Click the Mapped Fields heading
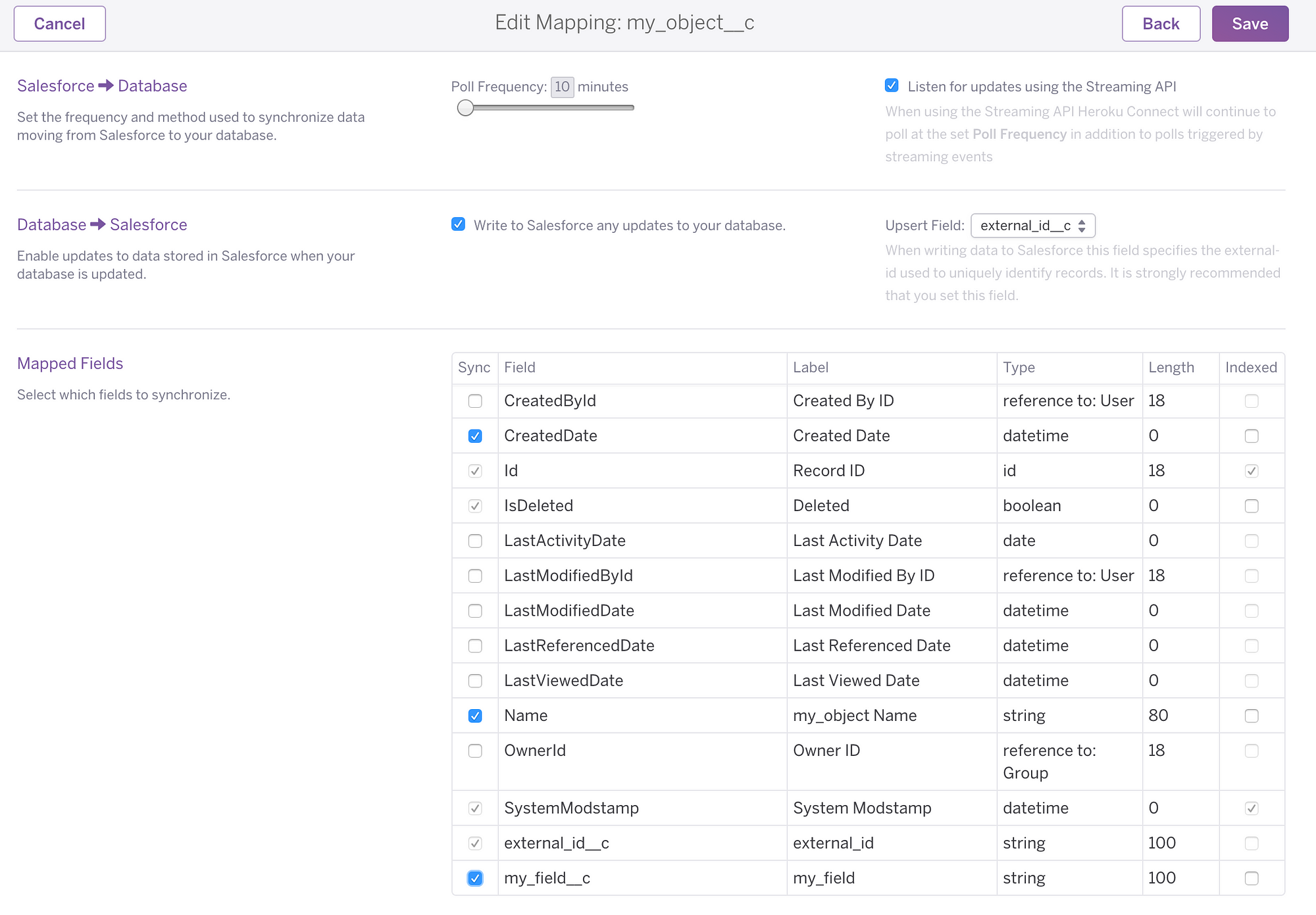Screen dimensions: 1316x915 tap(70, 364)
